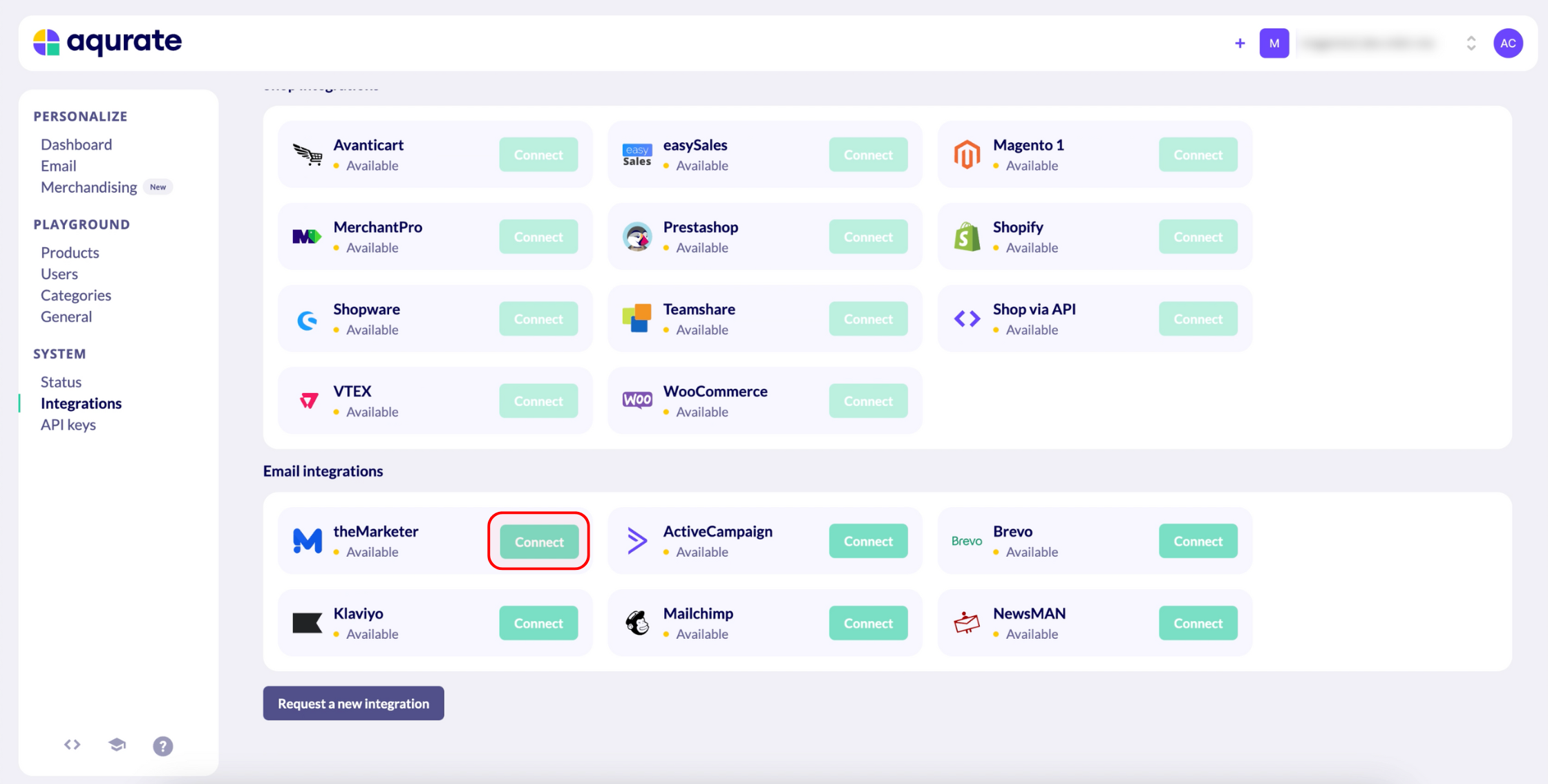
Task: Connect the Brevo integration
Action: pyautogui.click(x=1198, y=541)
